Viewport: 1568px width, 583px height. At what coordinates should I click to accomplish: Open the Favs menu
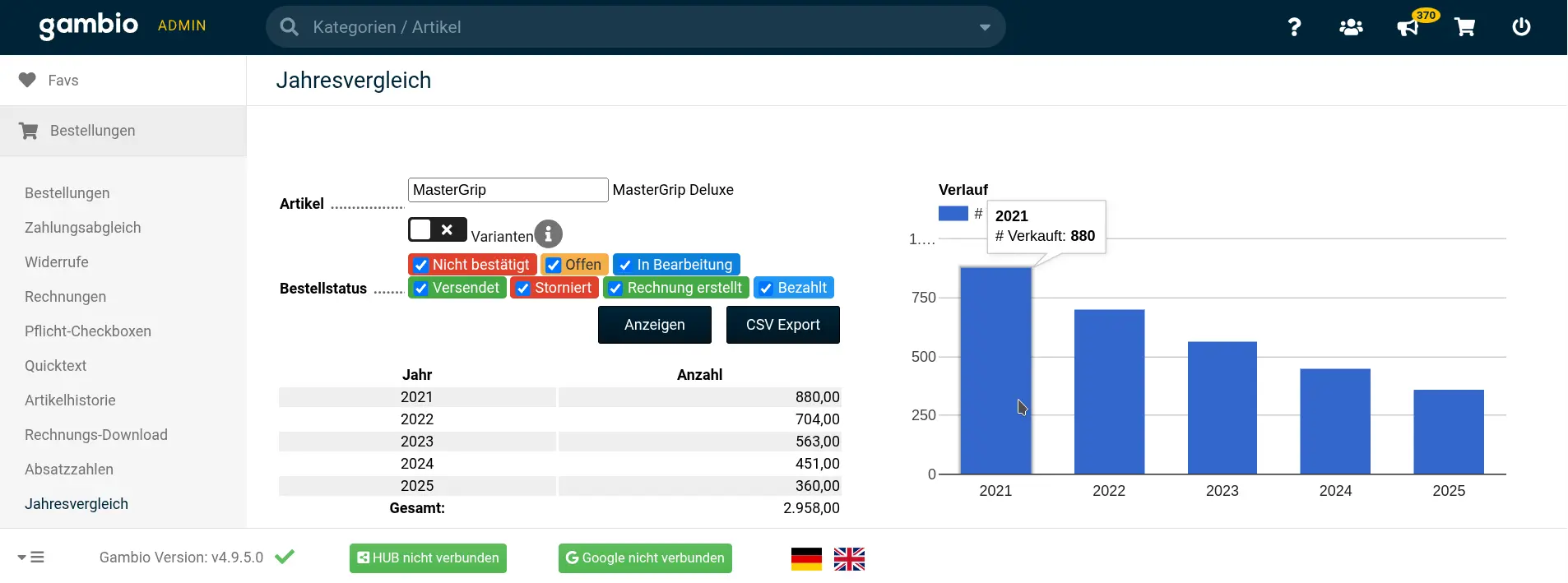point(123,80)
